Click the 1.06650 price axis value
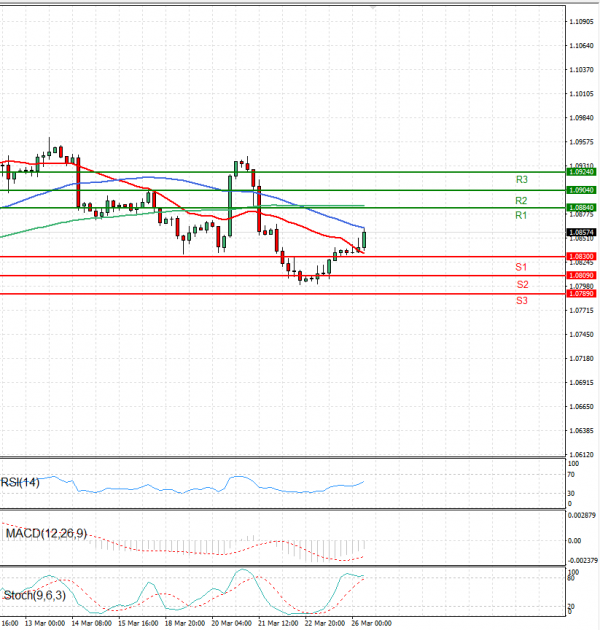600x630 pixels. [x=582, y=407]
